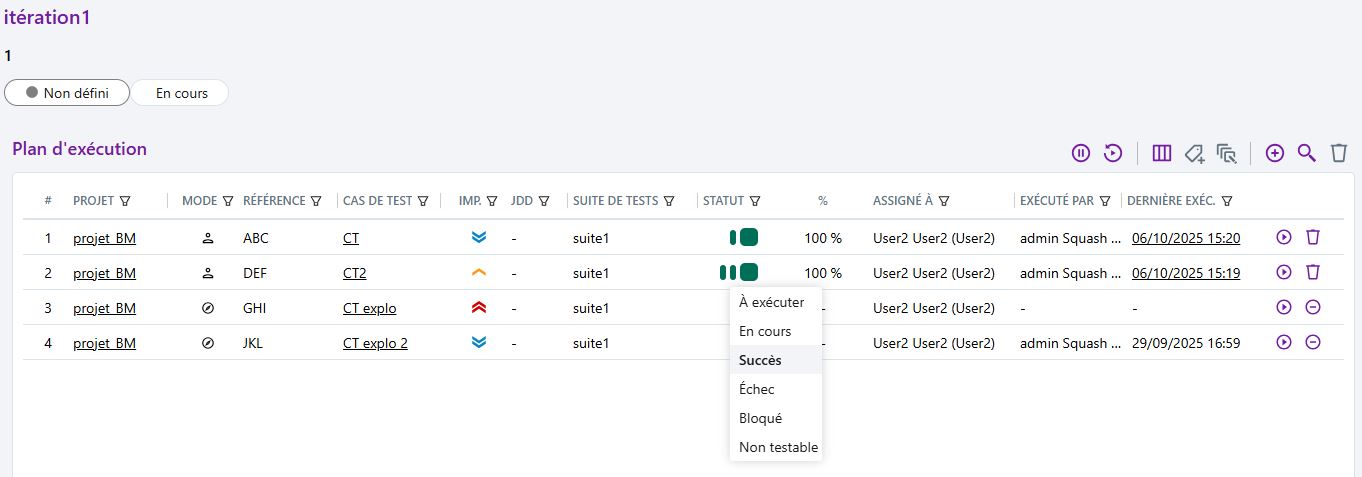Click the add tag icon in the toolbar
The image size is (1362, 477).
pyautogui.click(x=1194, y=153)
